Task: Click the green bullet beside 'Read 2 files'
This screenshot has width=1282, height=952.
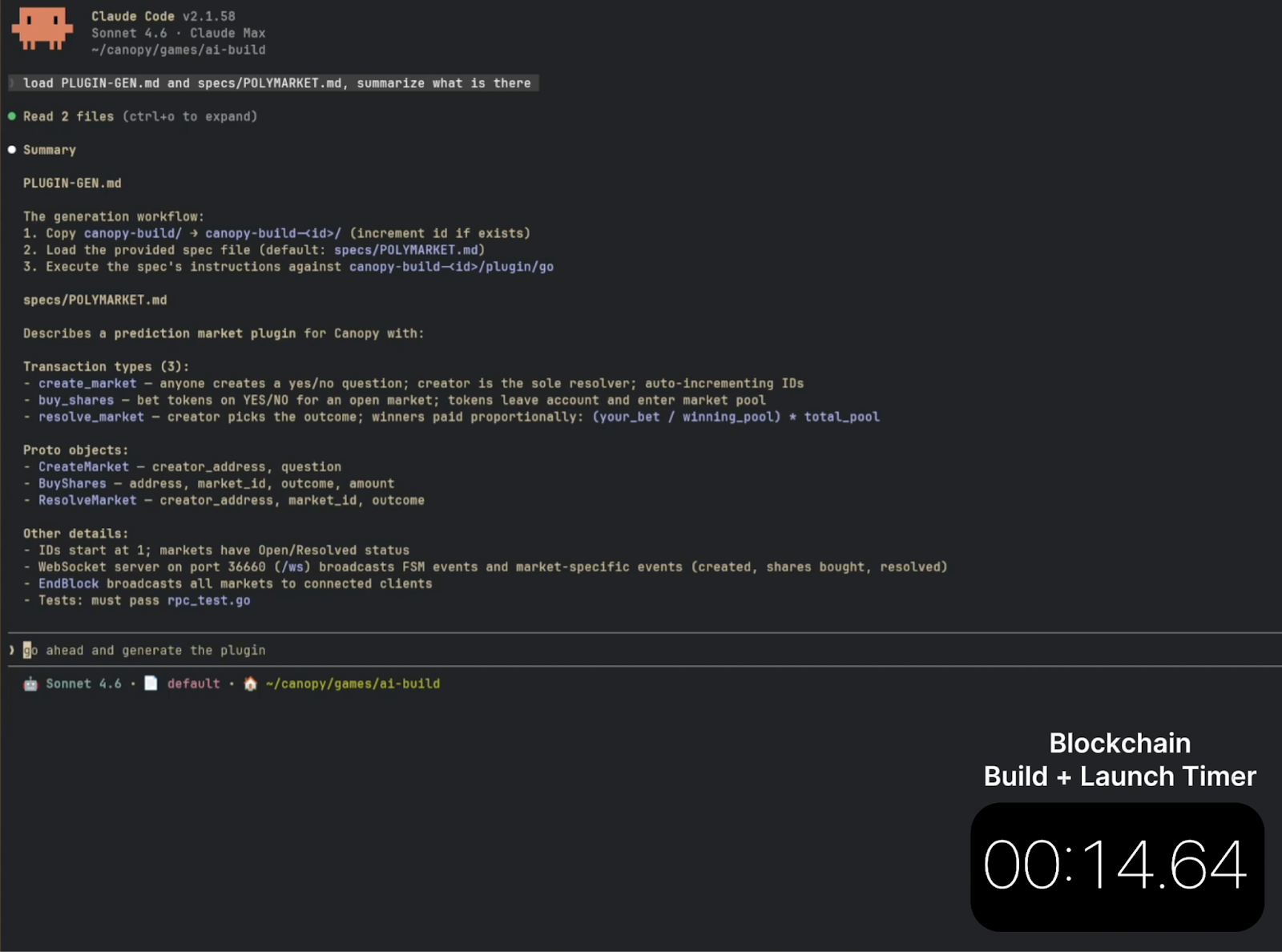Action: [x=12, y=116]
